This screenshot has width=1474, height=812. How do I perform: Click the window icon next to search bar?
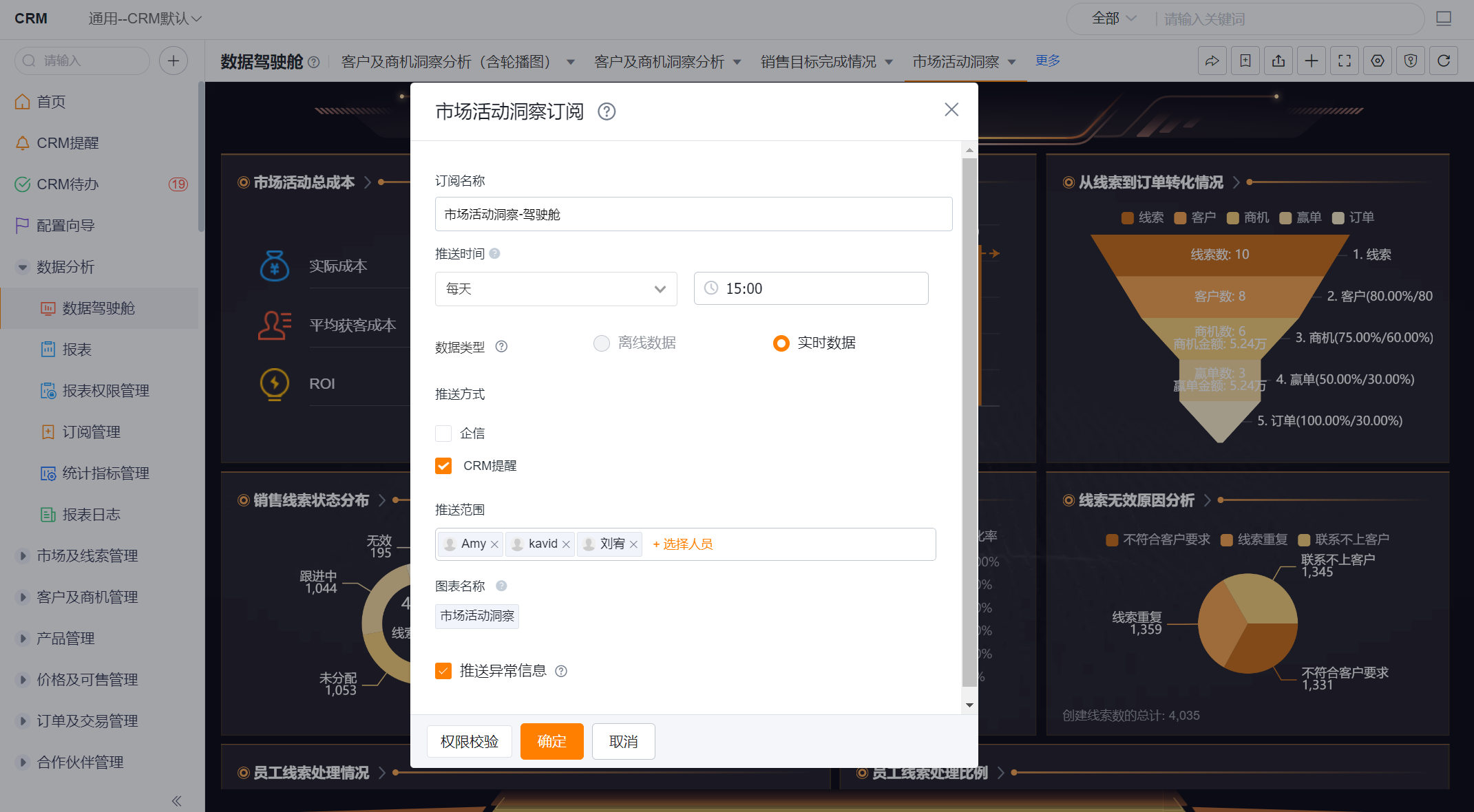tap(1443, 19)
